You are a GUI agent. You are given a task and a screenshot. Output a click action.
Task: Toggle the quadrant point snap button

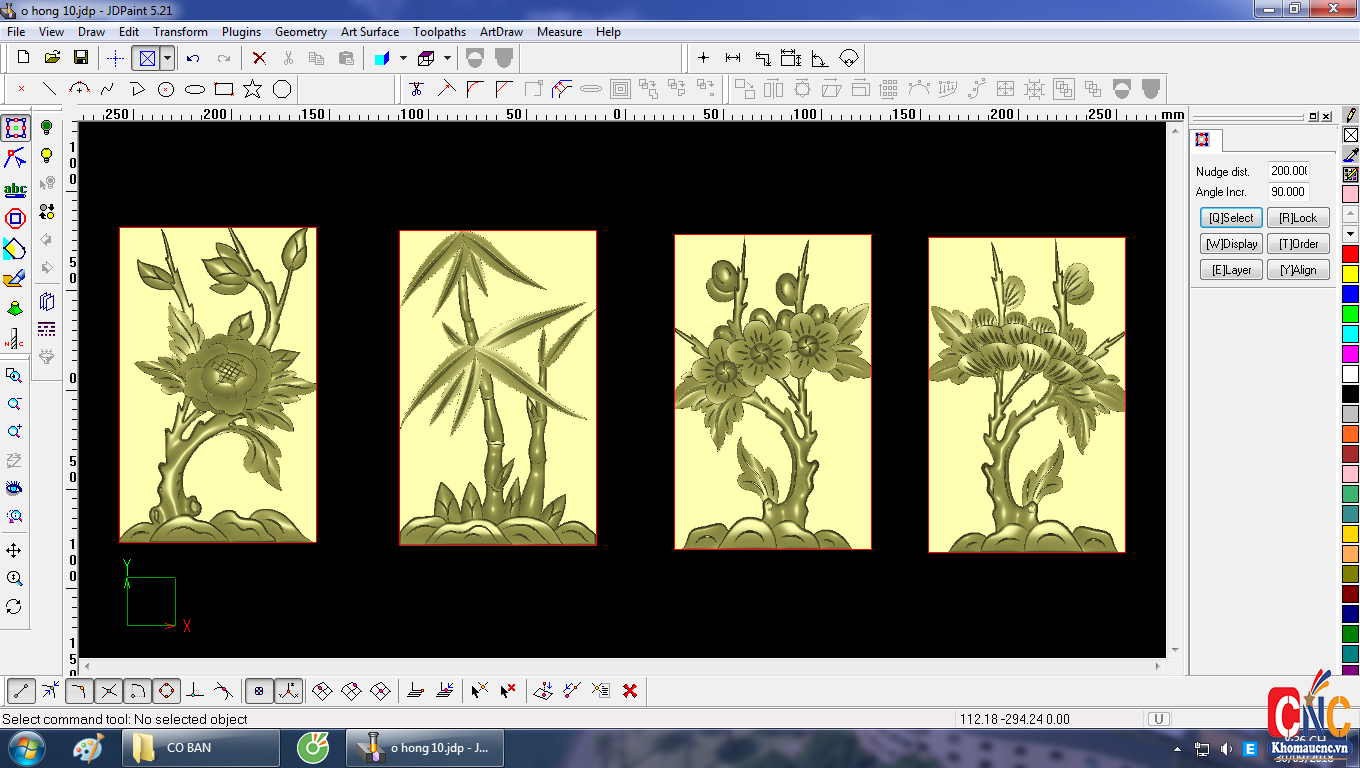(166, 690)
